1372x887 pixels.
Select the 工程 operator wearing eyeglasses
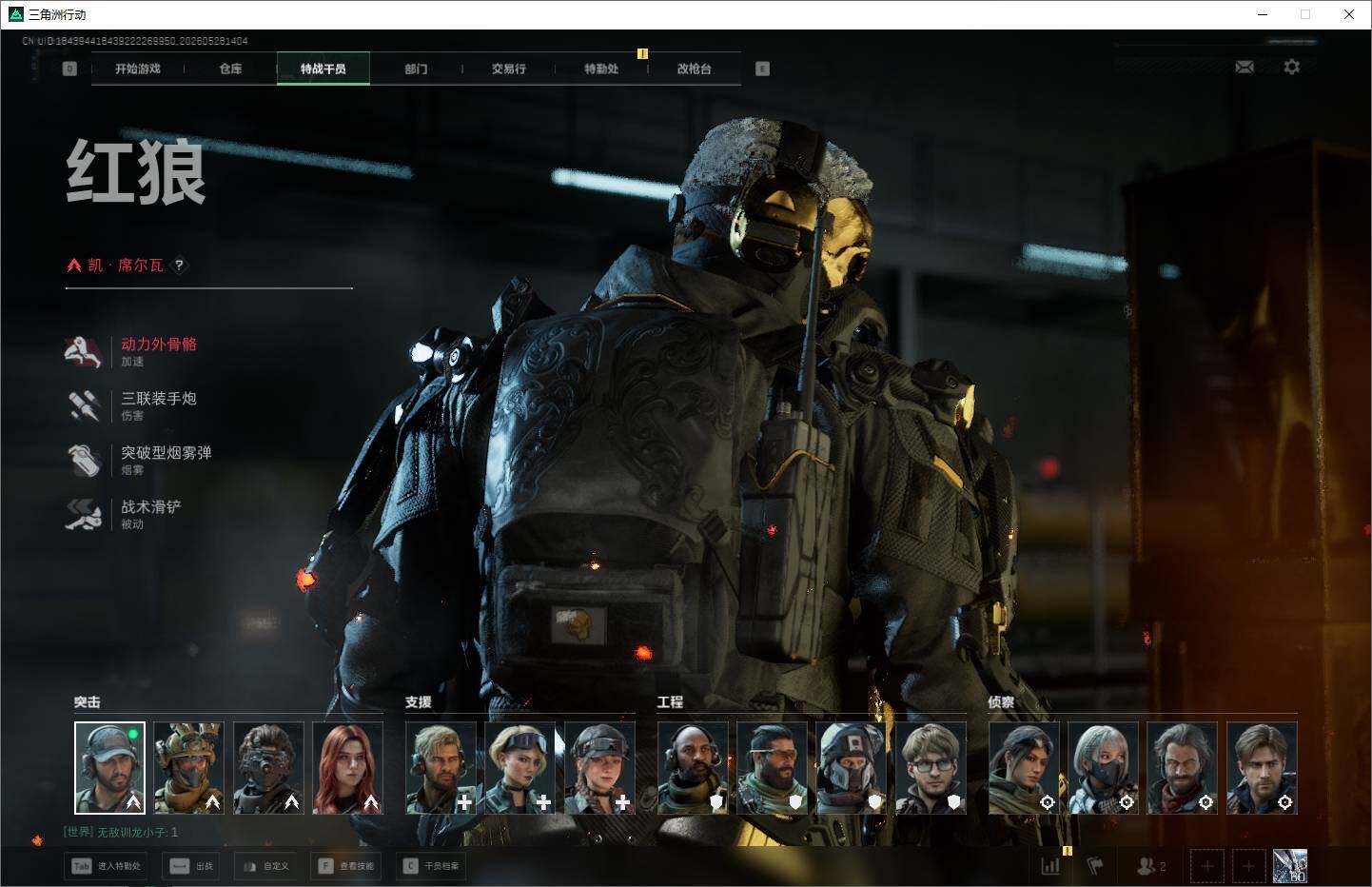pyautogui.click(x=931, y=768)
